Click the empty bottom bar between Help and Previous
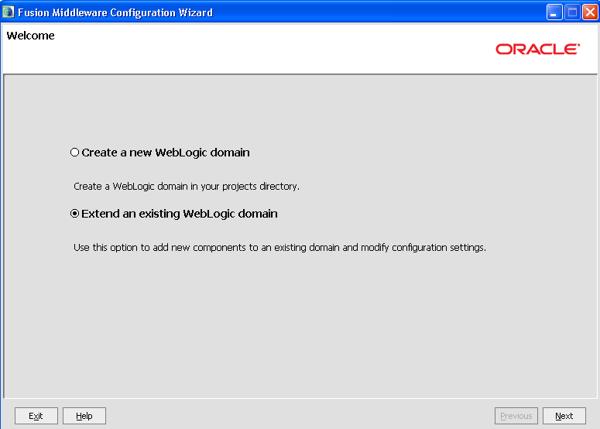 [300, 416]
